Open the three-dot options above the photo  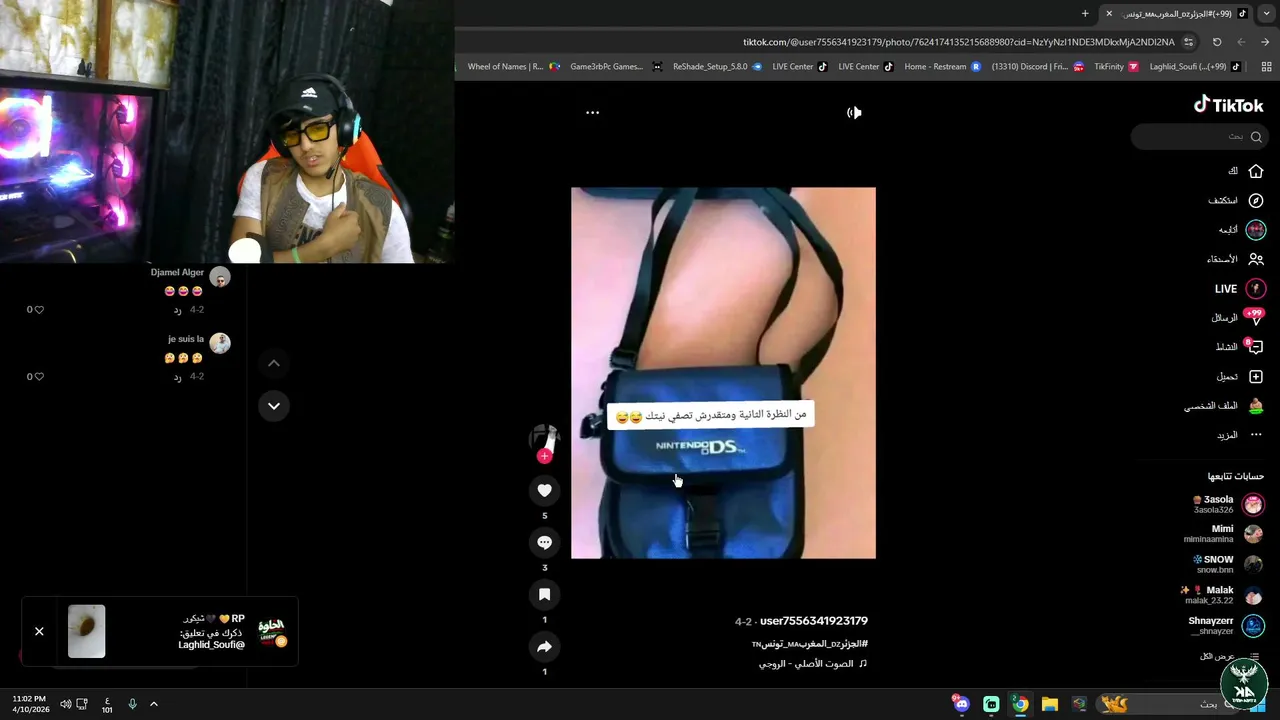pyautogui.click(x=592, y=112)
